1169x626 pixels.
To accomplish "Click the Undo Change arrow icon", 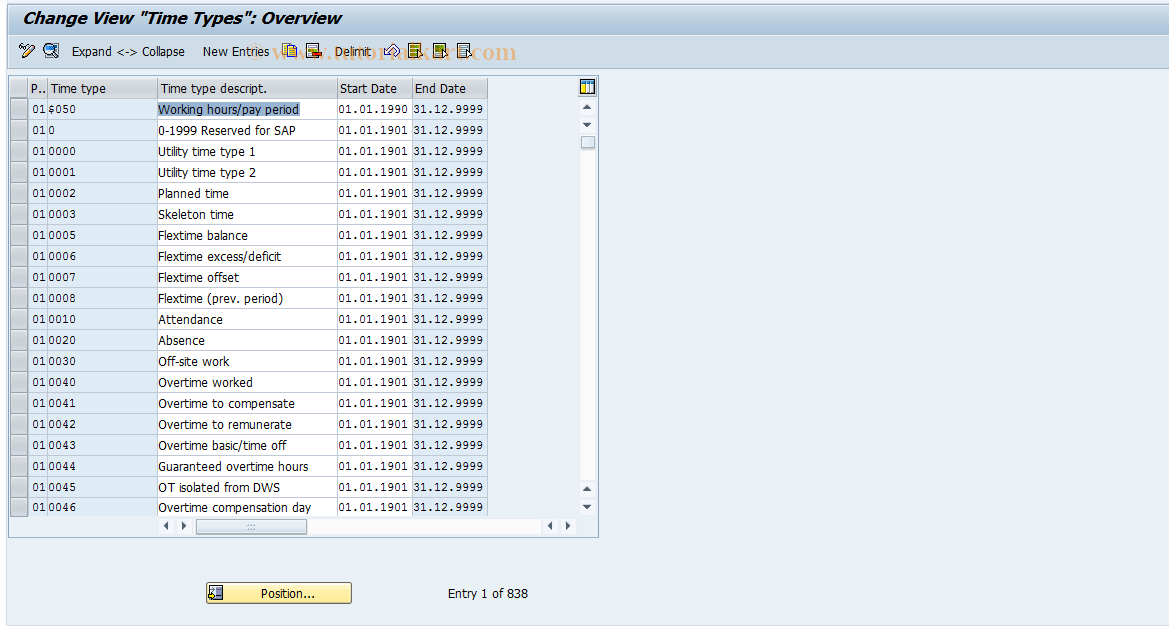I will coord(392,51).
